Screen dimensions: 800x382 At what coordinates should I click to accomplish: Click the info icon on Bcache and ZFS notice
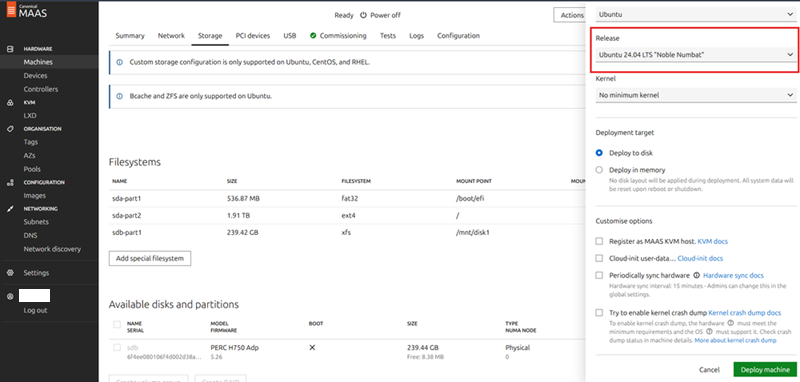tap(120, 96)
